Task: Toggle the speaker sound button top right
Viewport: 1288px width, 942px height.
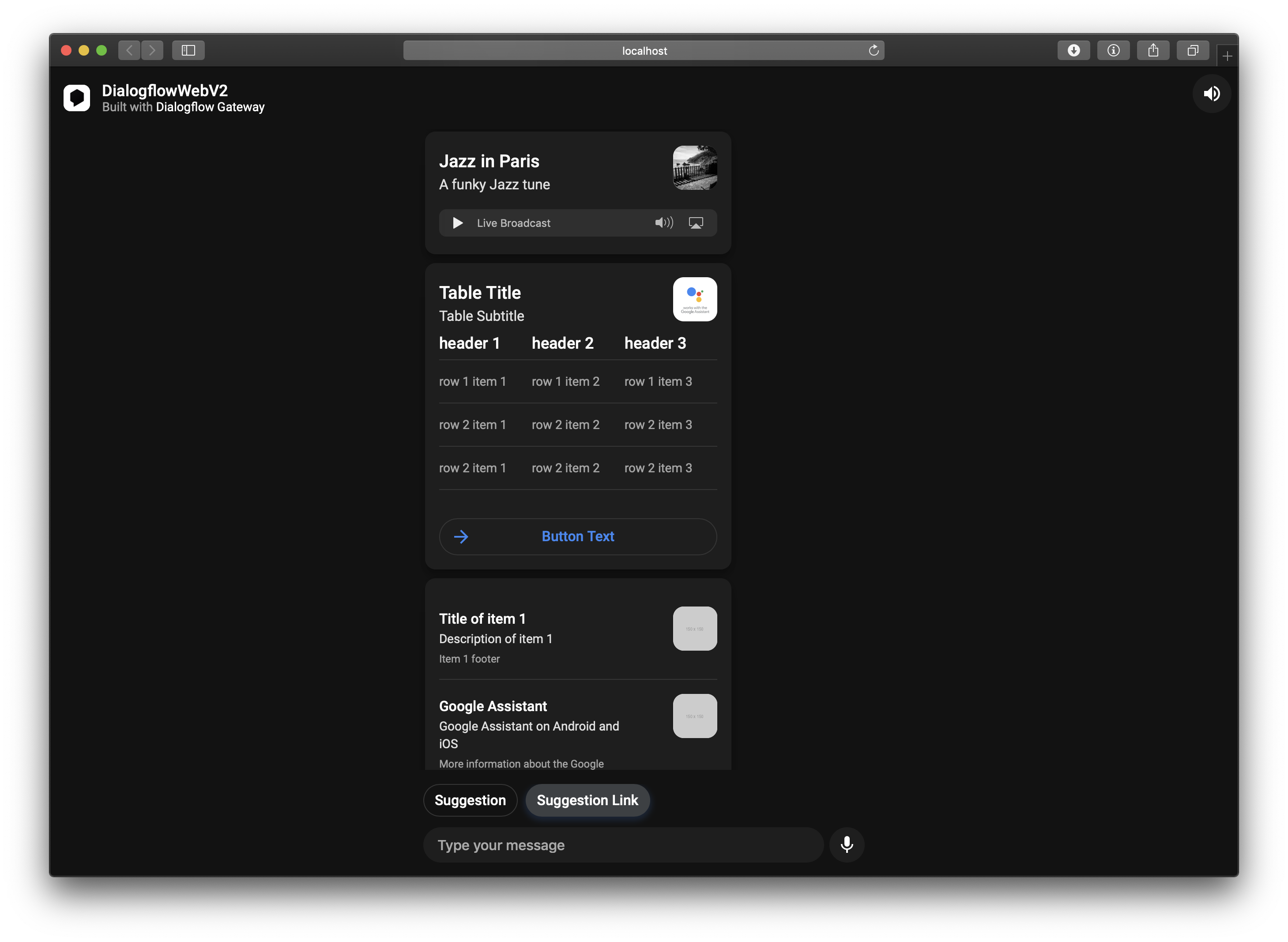Action: 1212,94
